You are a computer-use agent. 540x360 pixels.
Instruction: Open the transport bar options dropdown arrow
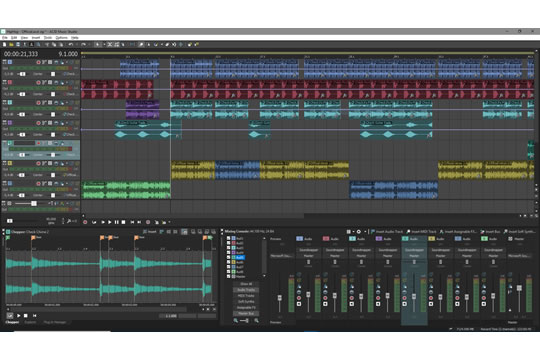pos(169,222)
